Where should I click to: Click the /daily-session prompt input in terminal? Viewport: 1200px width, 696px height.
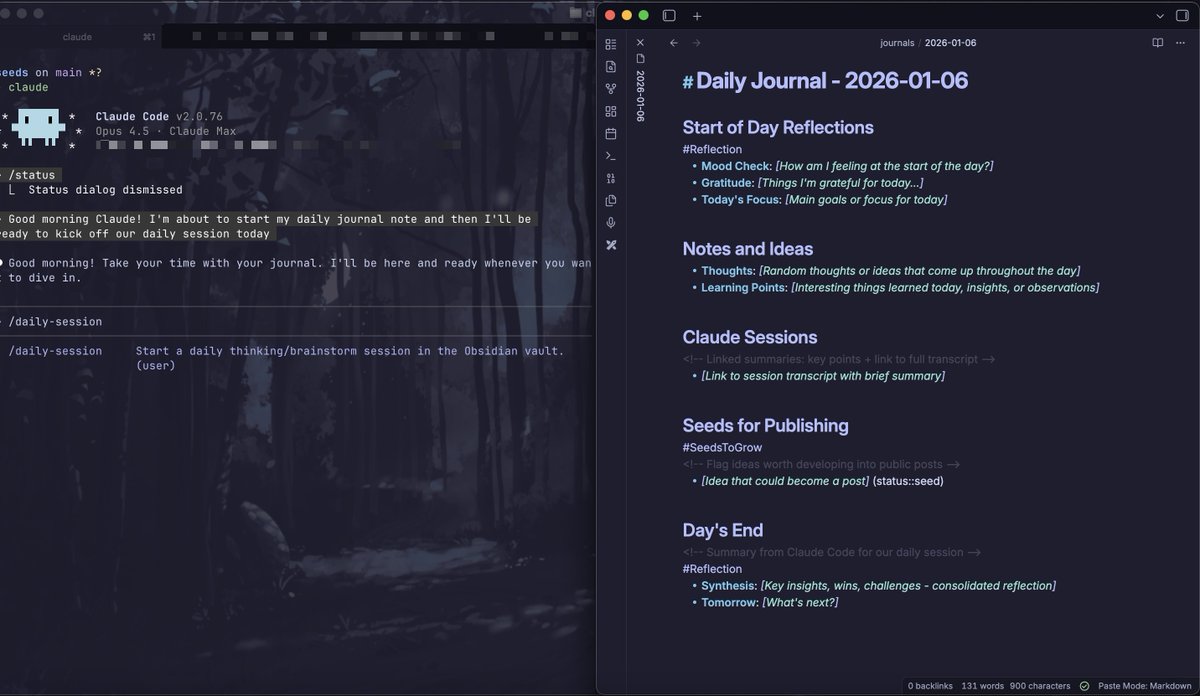click(295, 322)
